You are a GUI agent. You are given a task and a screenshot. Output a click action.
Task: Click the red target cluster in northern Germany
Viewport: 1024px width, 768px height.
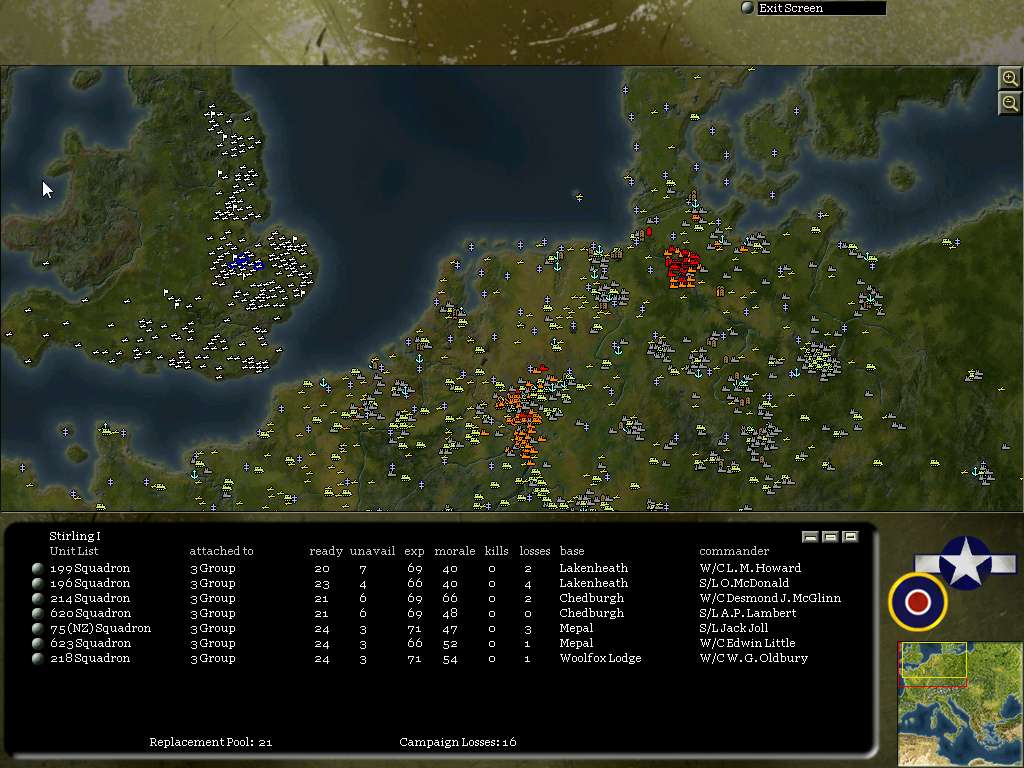[682, 266]
